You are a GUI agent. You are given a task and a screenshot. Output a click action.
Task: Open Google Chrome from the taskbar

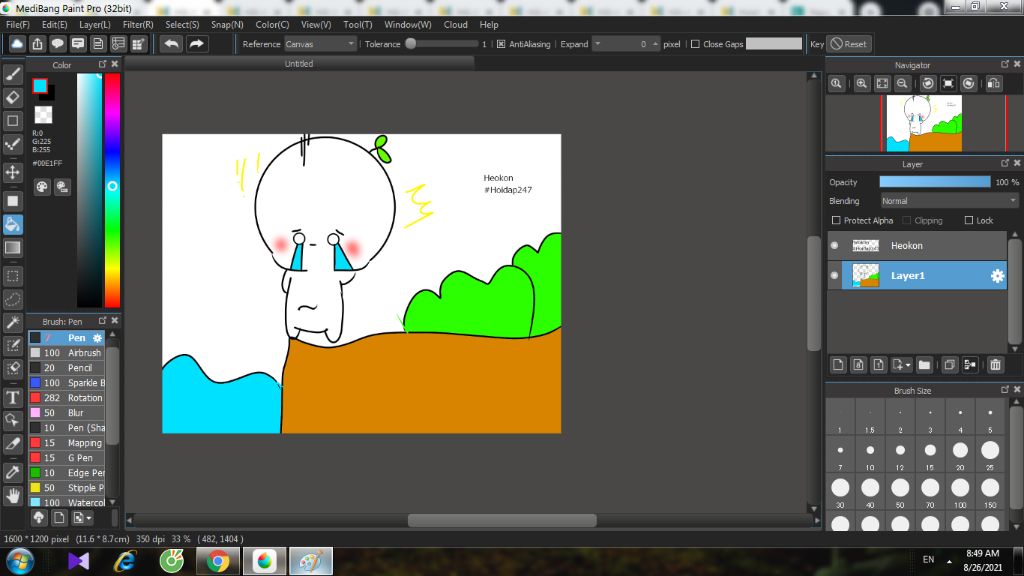click(x=217, y=562)
